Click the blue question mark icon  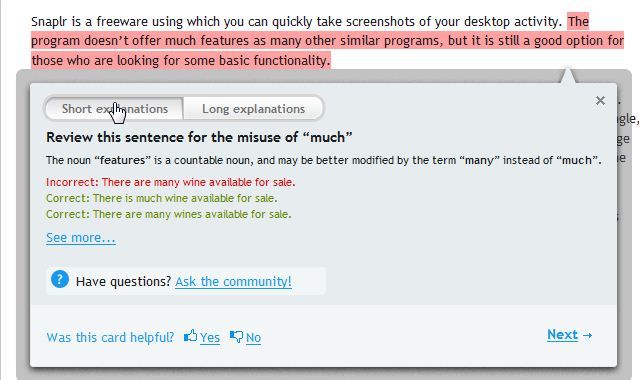click(60, 280)
